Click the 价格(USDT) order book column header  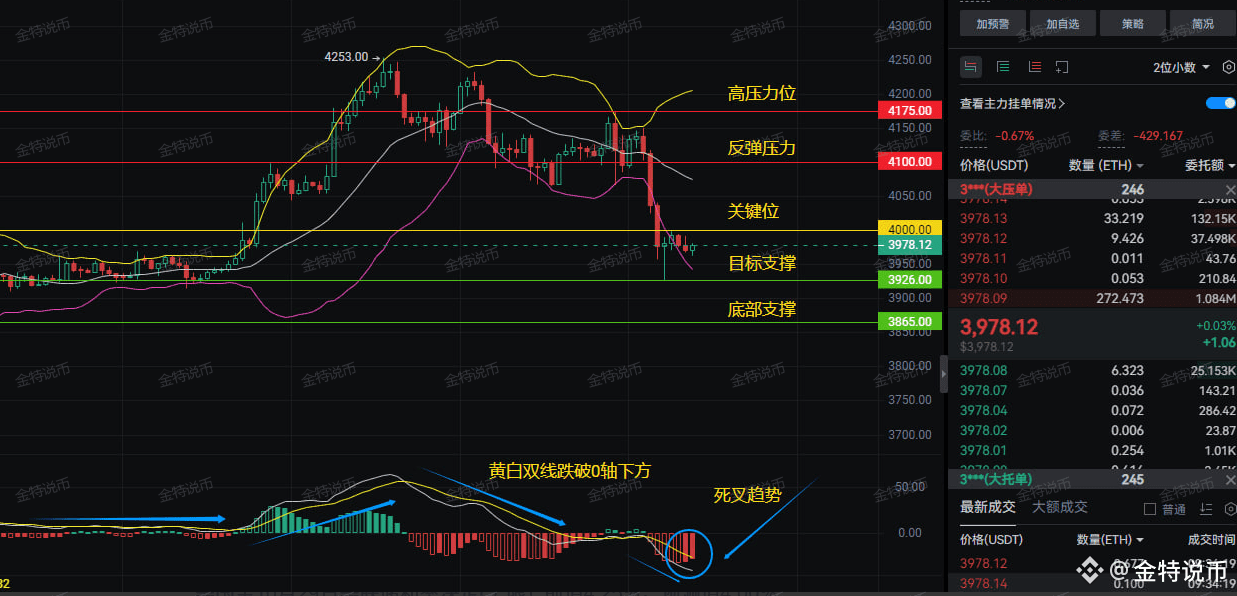point(994,165)
